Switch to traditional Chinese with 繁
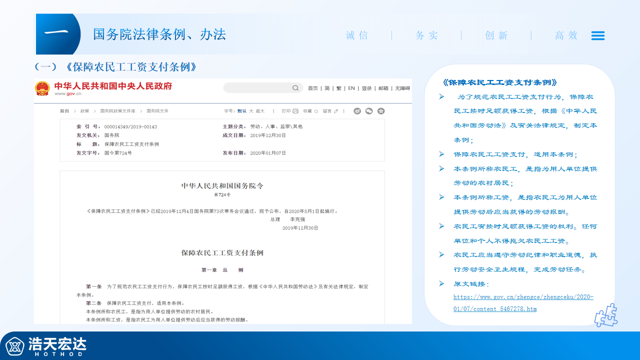Image resolution: width=640 pixels, height=360 pixels. (339, 88)
